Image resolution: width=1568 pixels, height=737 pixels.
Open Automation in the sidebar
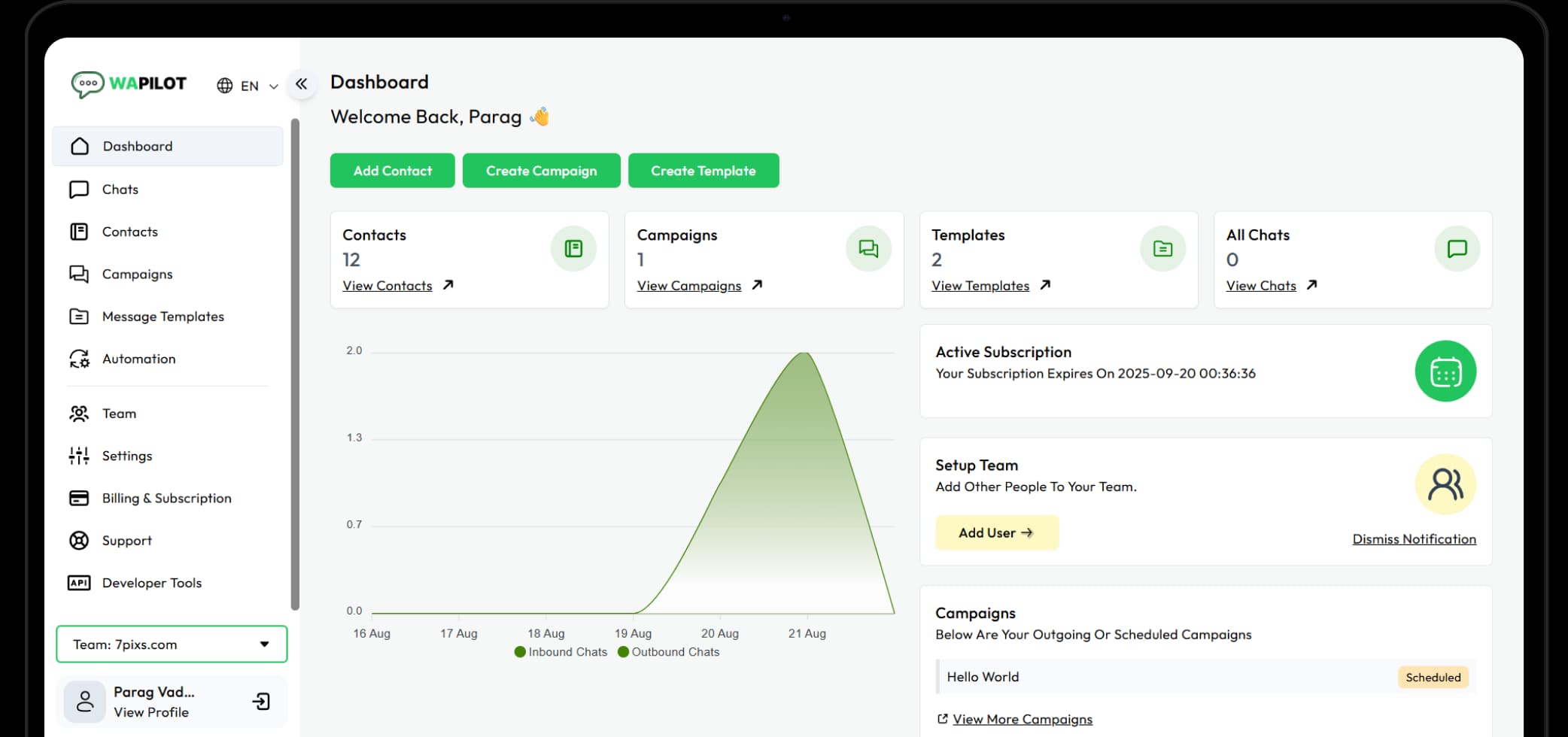tap(138, 359)
